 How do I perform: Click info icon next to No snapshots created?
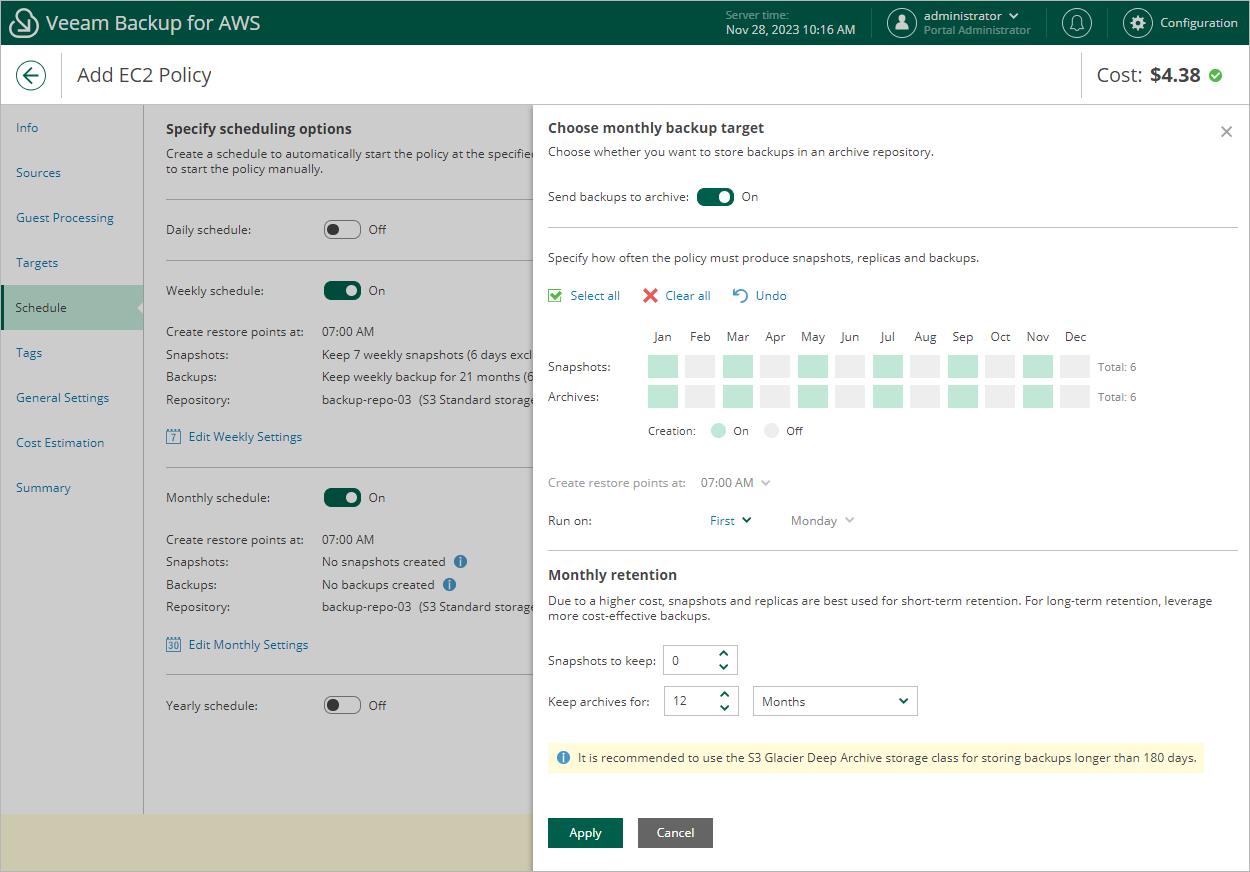tap(460, 562)
